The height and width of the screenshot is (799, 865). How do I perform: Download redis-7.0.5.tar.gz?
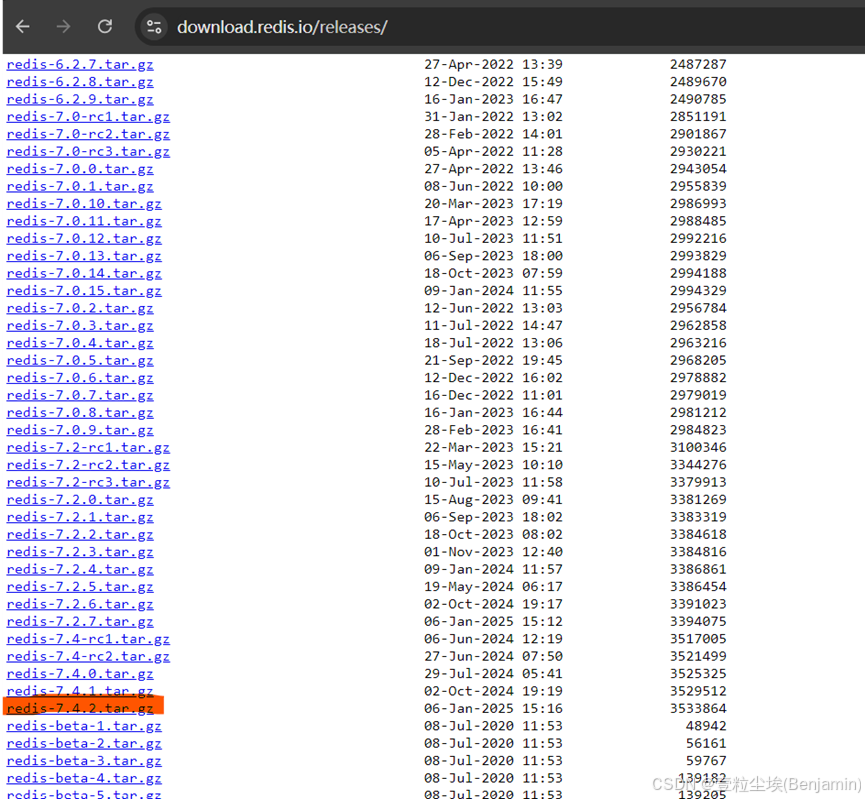80,360
